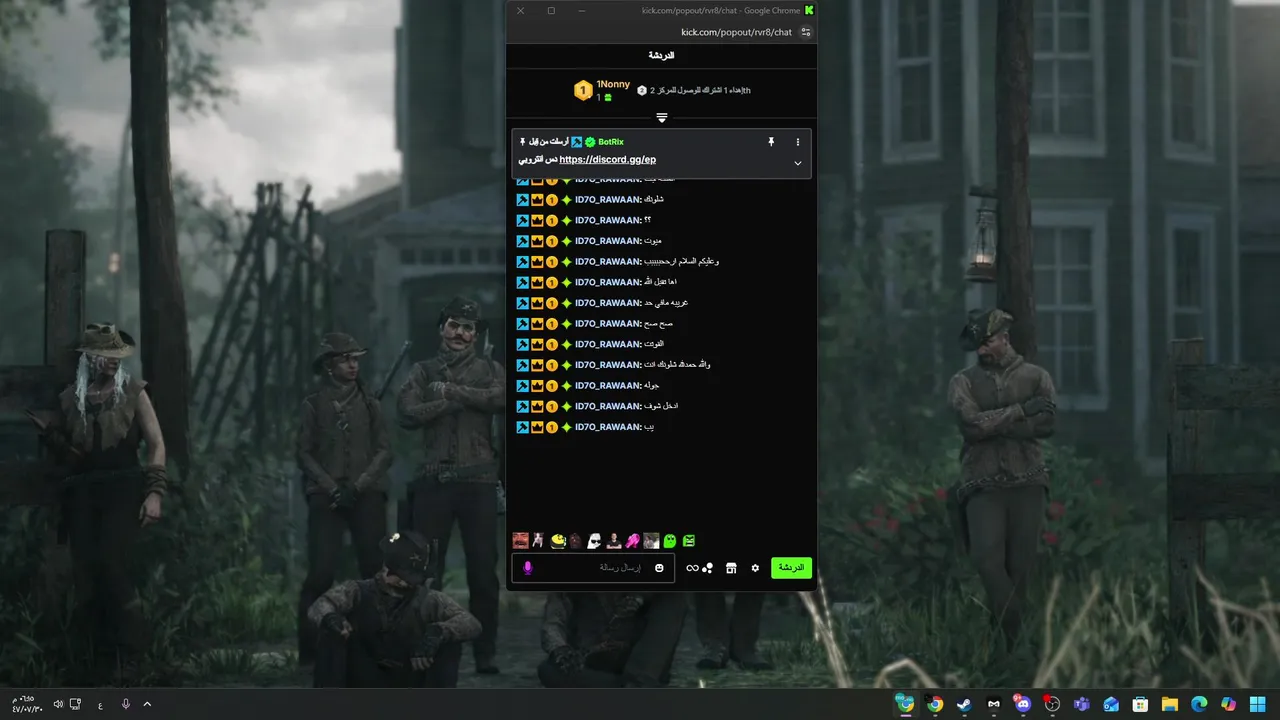The image size is (1280, 720).
Task: Click the tray microphone icon
Action: [126, 704]
